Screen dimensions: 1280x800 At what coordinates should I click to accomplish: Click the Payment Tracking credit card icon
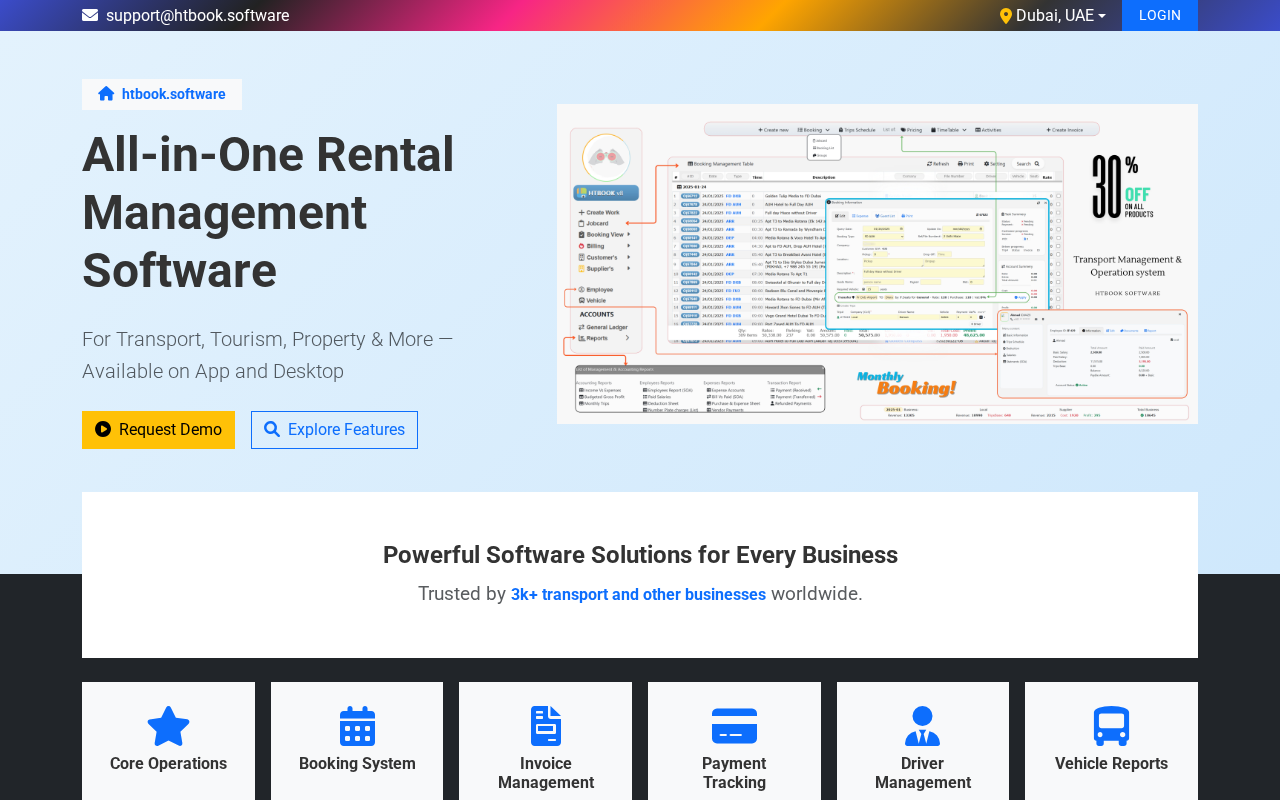(734, 726)
